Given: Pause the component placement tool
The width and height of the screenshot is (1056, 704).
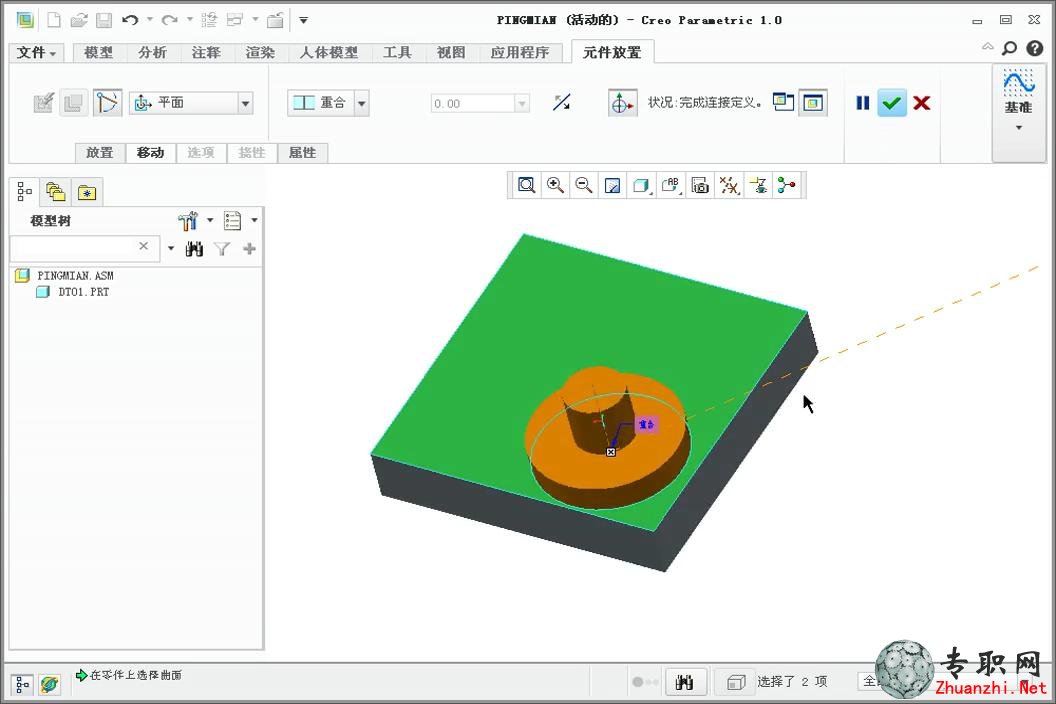Looking at the screenshot, I should click(863, 103).
